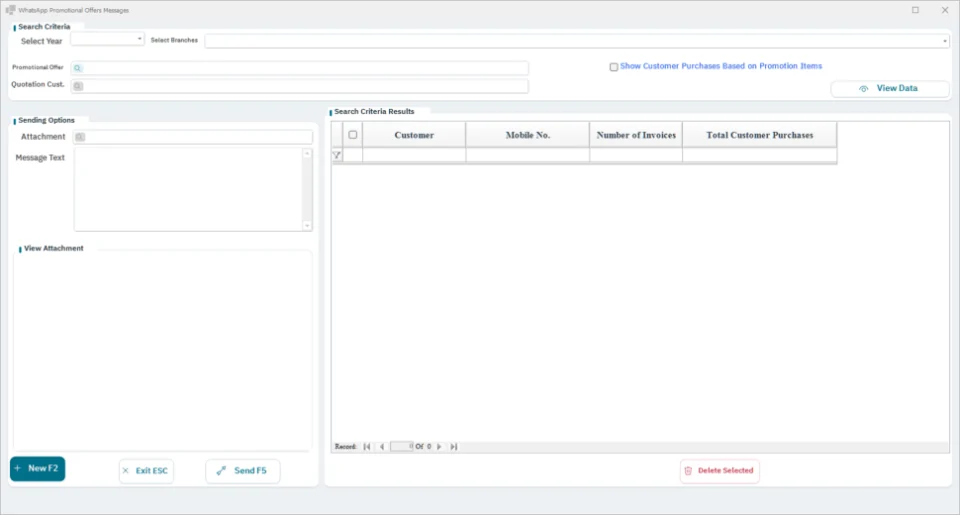Tick the select-all checkbox in grid header
Screen dimensions: 960x515
pos(353,135)
